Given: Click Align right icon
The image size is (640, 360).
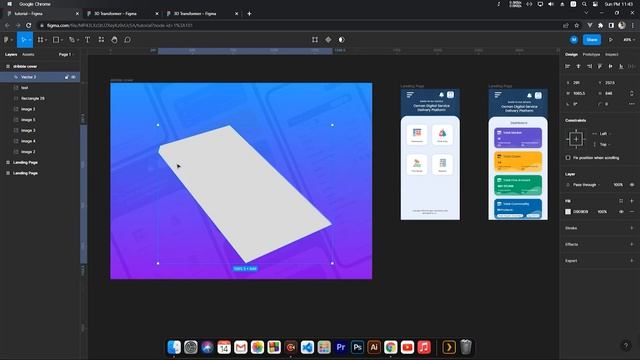Looking at the screenshot, I should [589, 66].
